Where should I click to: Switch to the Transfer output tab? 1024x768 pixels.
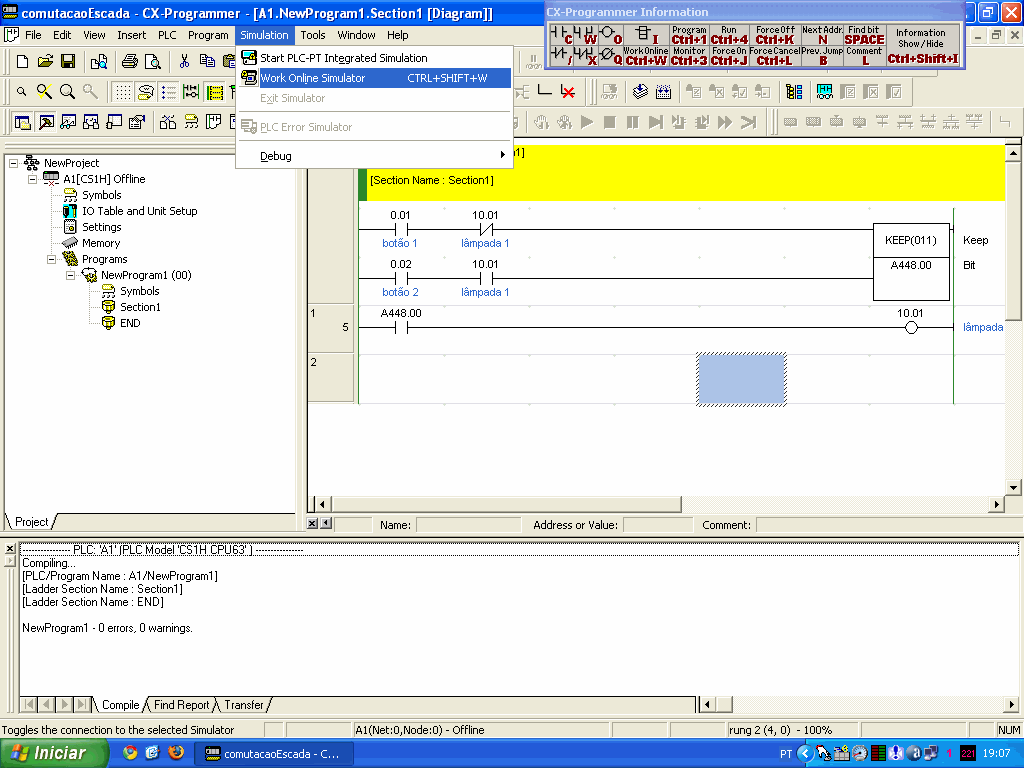(244, 705)
